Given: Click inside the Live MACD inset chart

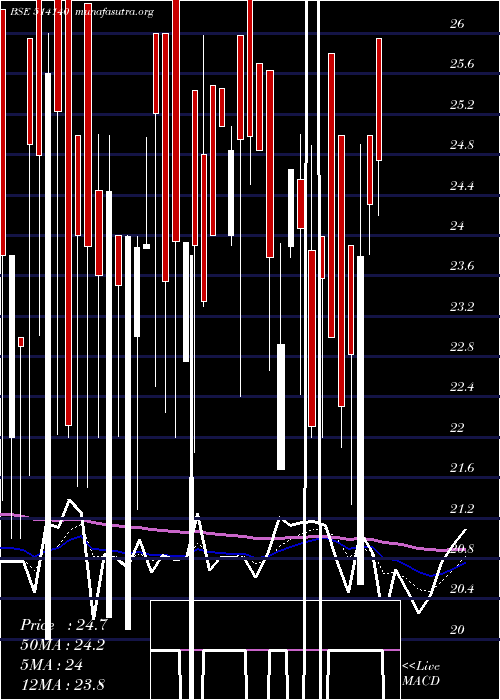Looking at the screenshot, I should [275, 650].
